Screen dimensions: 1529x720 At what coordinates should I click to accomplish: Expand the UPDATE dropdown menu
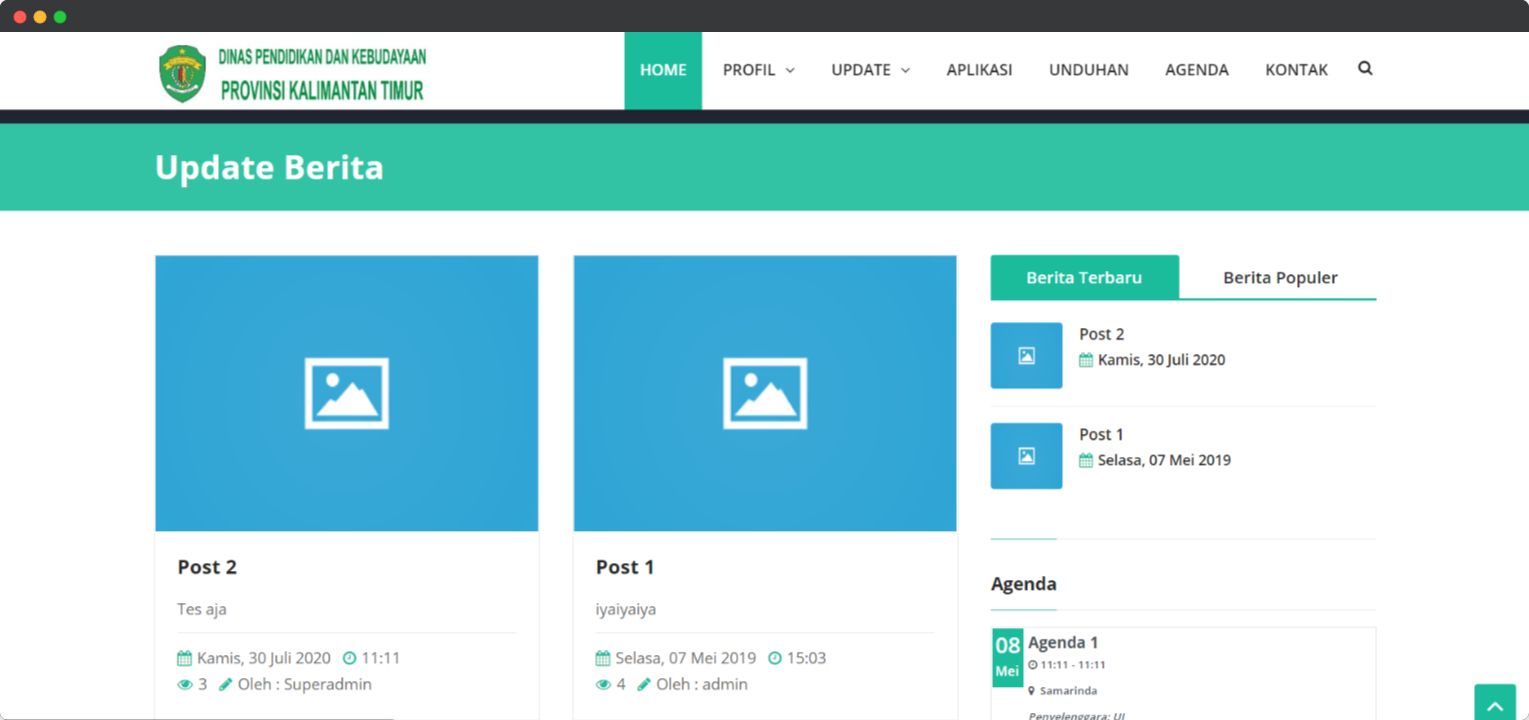click(870, 70)
